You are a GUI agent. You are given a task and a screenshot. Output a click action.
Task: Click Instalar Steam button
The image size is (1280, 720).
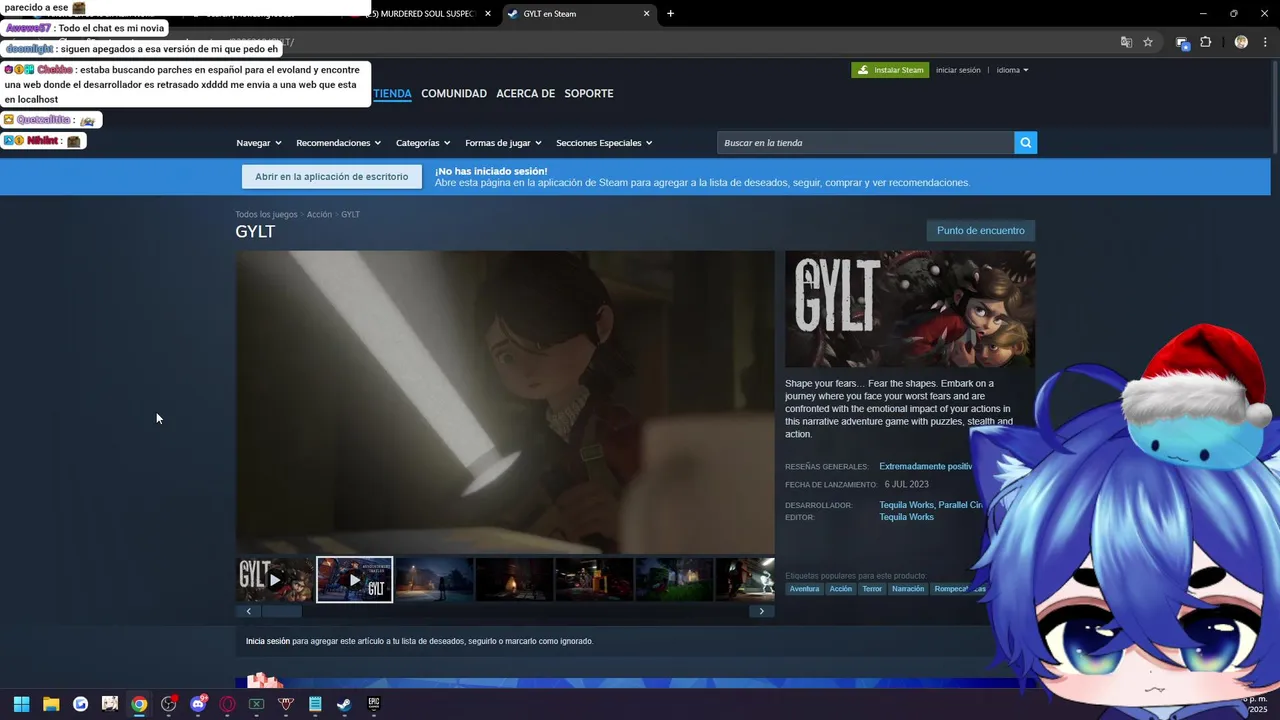890,70
